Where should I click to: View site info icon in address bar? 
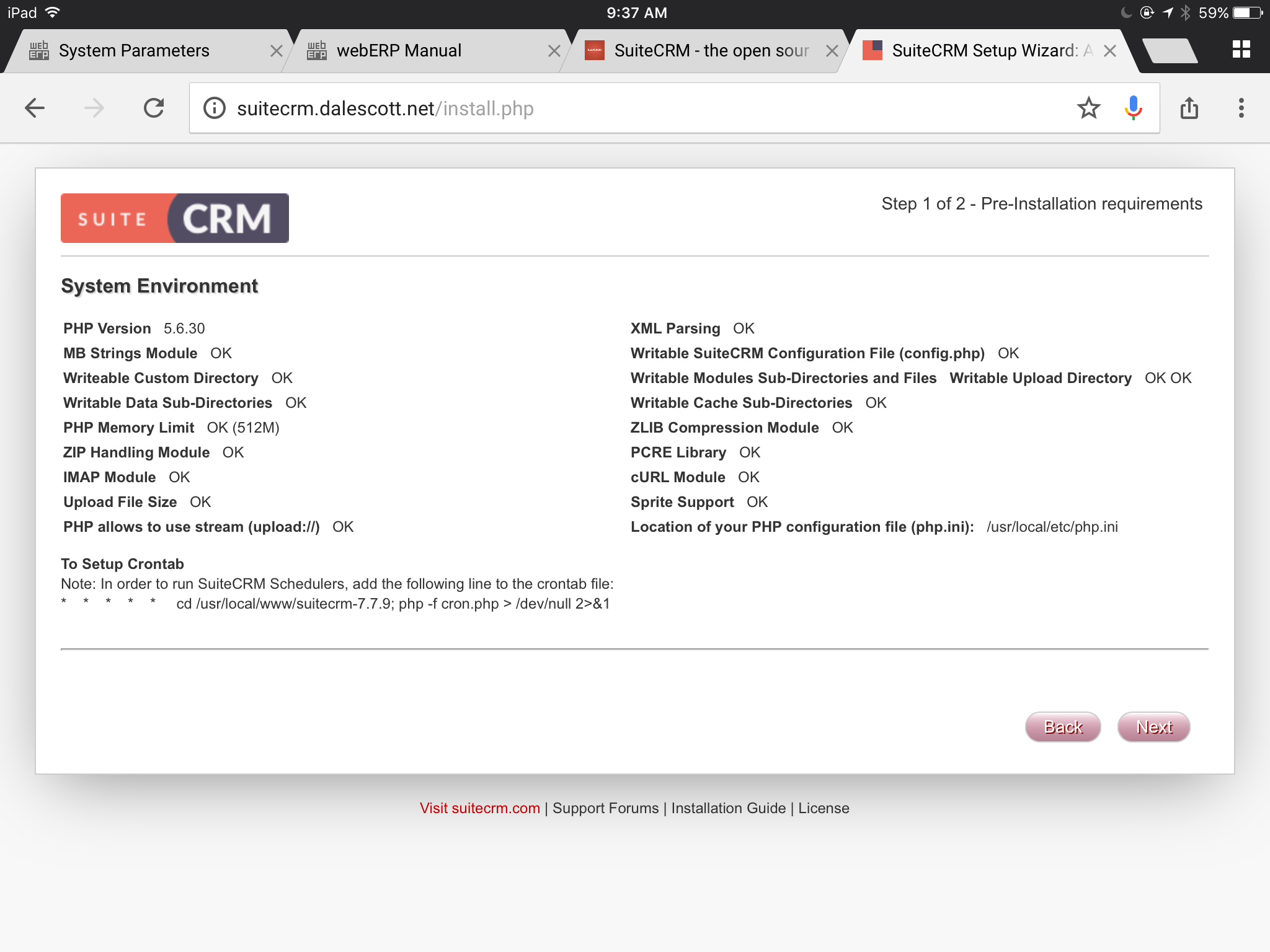click(x=215, y=108)
